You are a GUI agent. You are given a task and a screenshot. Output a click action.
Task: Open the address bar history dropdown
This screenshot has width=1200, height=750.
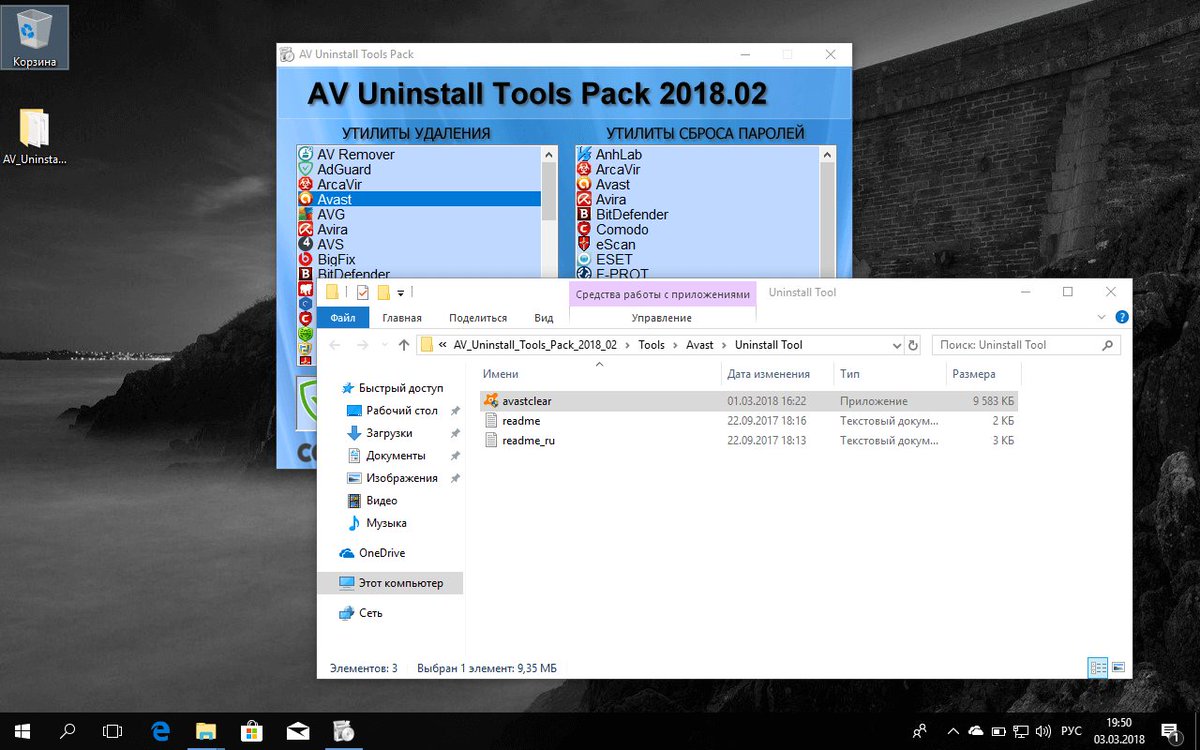(897, 344)
